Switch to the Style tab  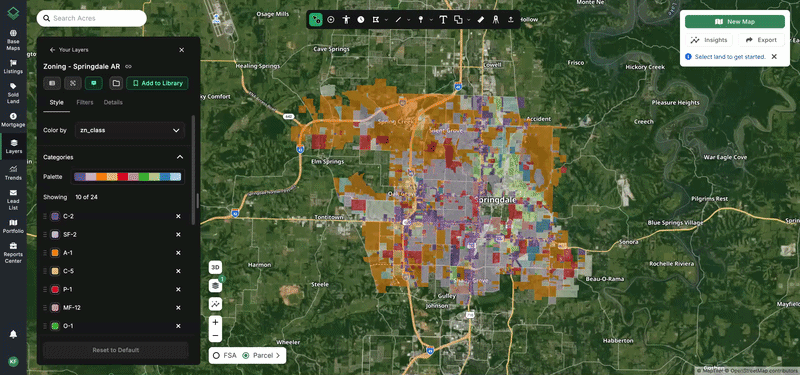[x=57, y=103]
